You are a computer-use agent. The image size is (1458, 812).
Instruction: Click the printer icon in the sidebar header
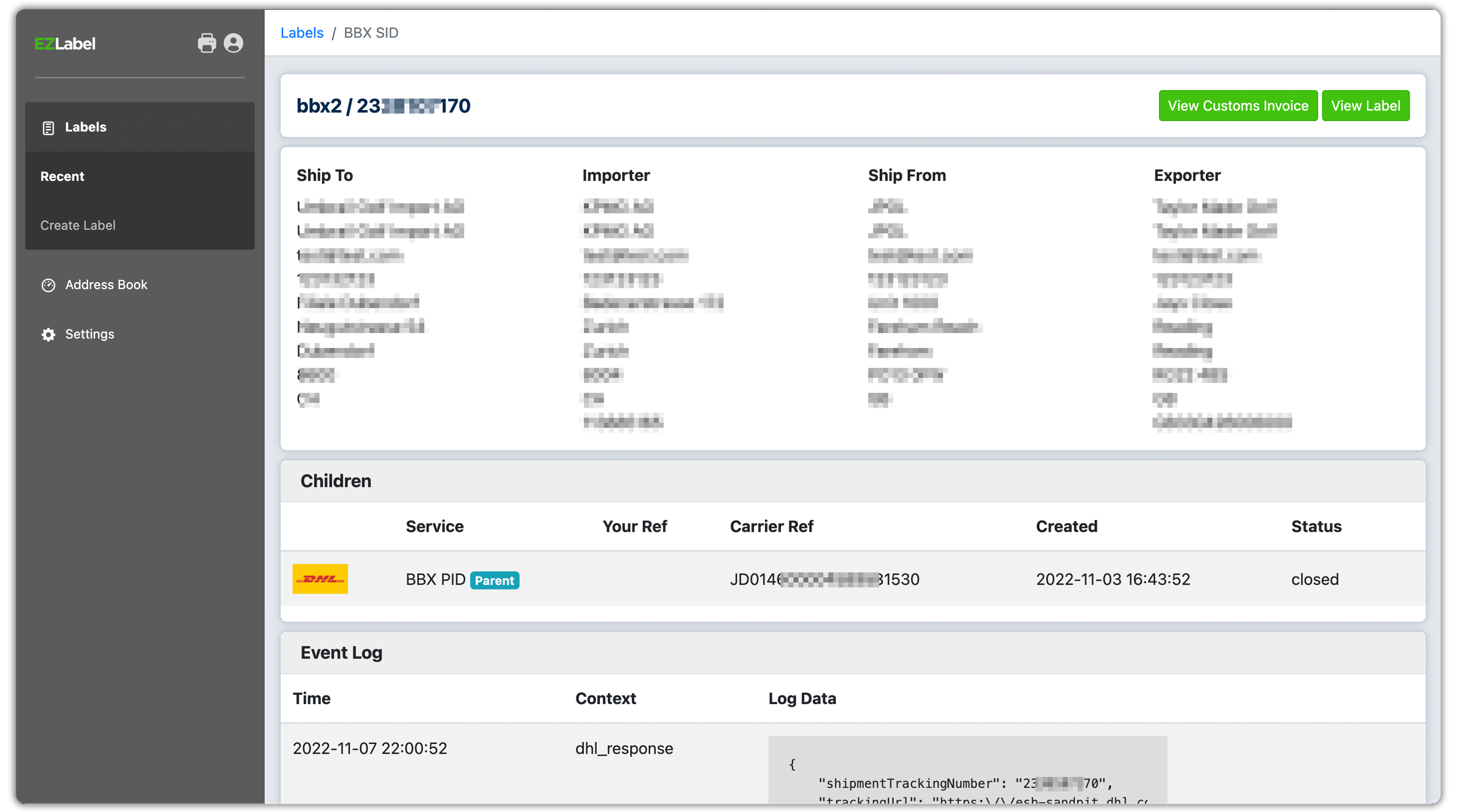(207, 43)
